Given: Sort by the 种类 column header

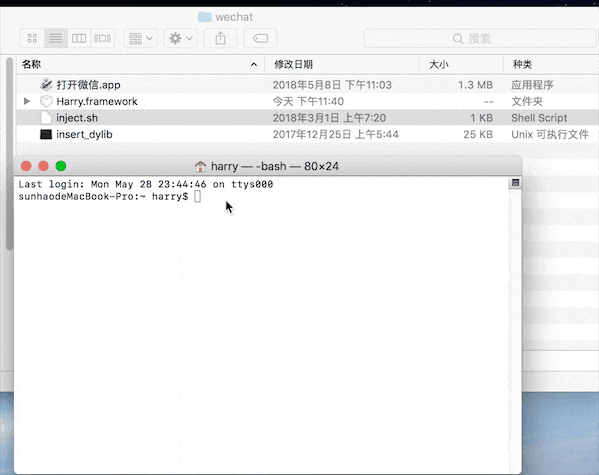Looking at the screenshot, I should pos(522,64).
